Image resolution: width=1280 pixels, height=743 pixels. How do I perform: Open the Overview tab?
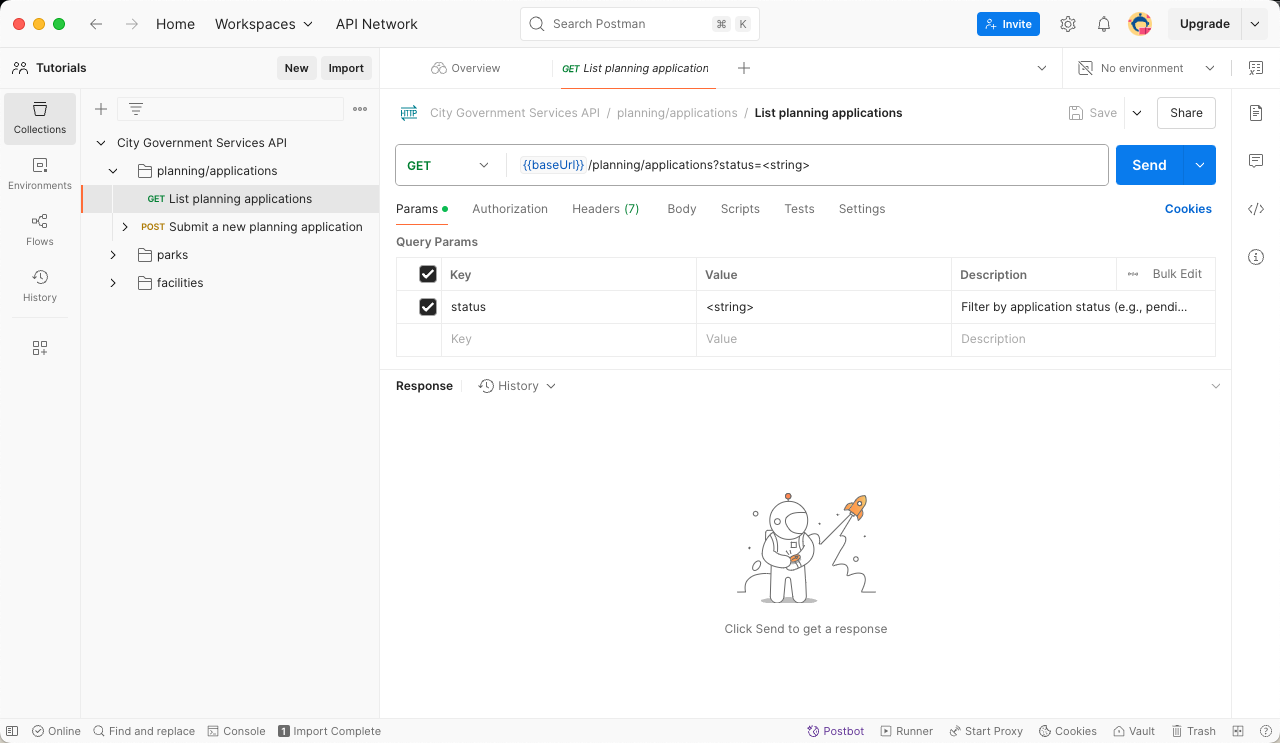coord(466,68)
